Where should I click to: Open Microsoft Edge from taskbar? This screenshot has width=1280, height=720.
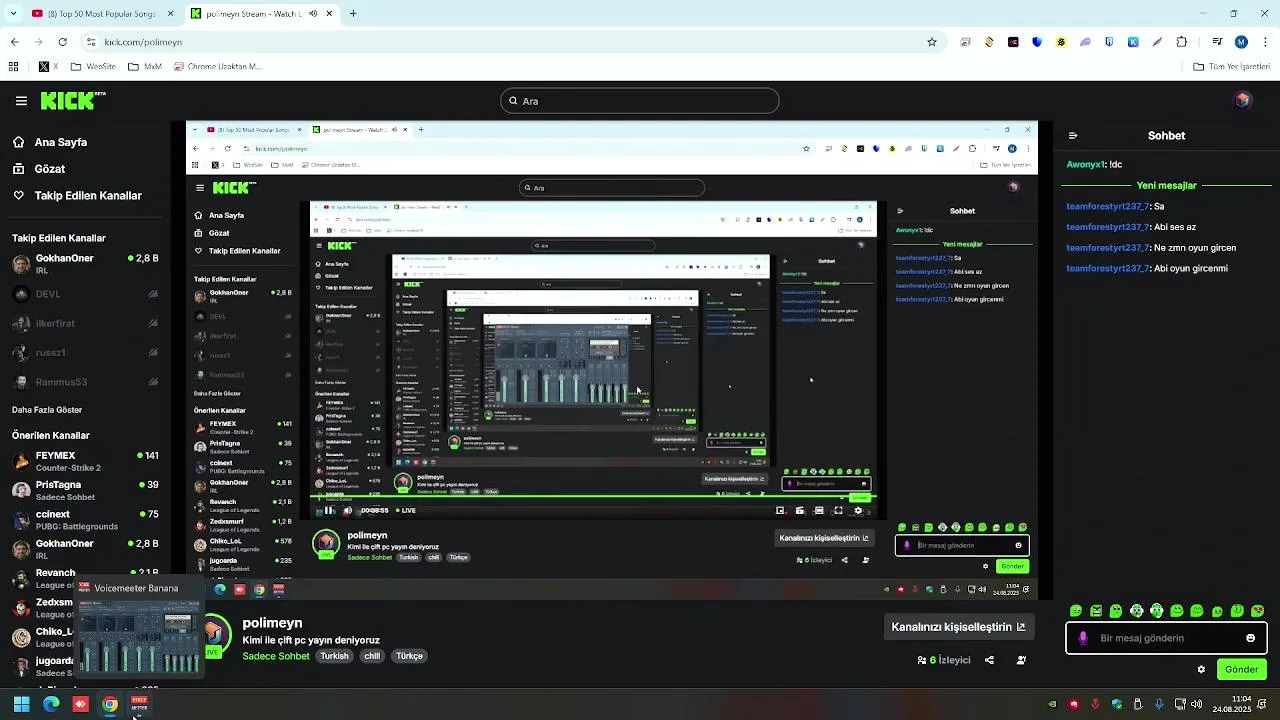pyautogui.click(x=51, y=704)
